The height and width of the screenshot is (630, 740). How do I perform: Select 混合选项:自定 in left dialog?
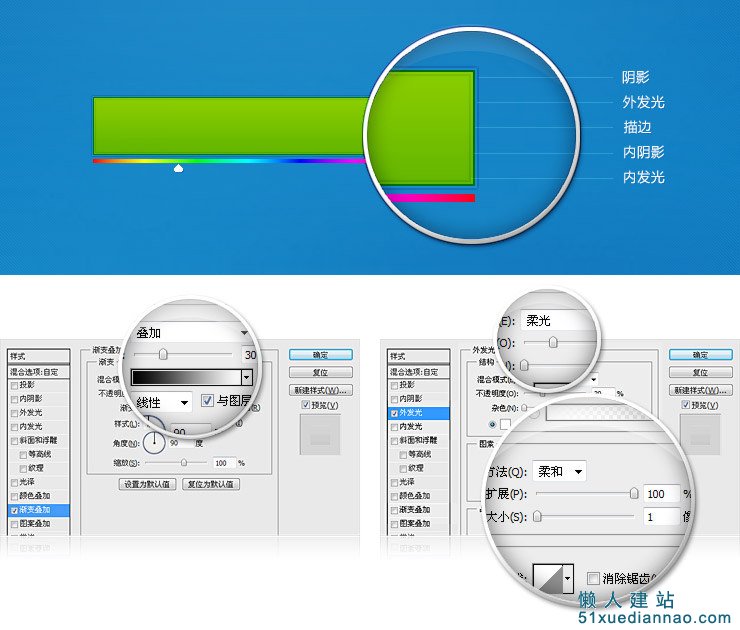pyautogui.click(x=39, y=372)
